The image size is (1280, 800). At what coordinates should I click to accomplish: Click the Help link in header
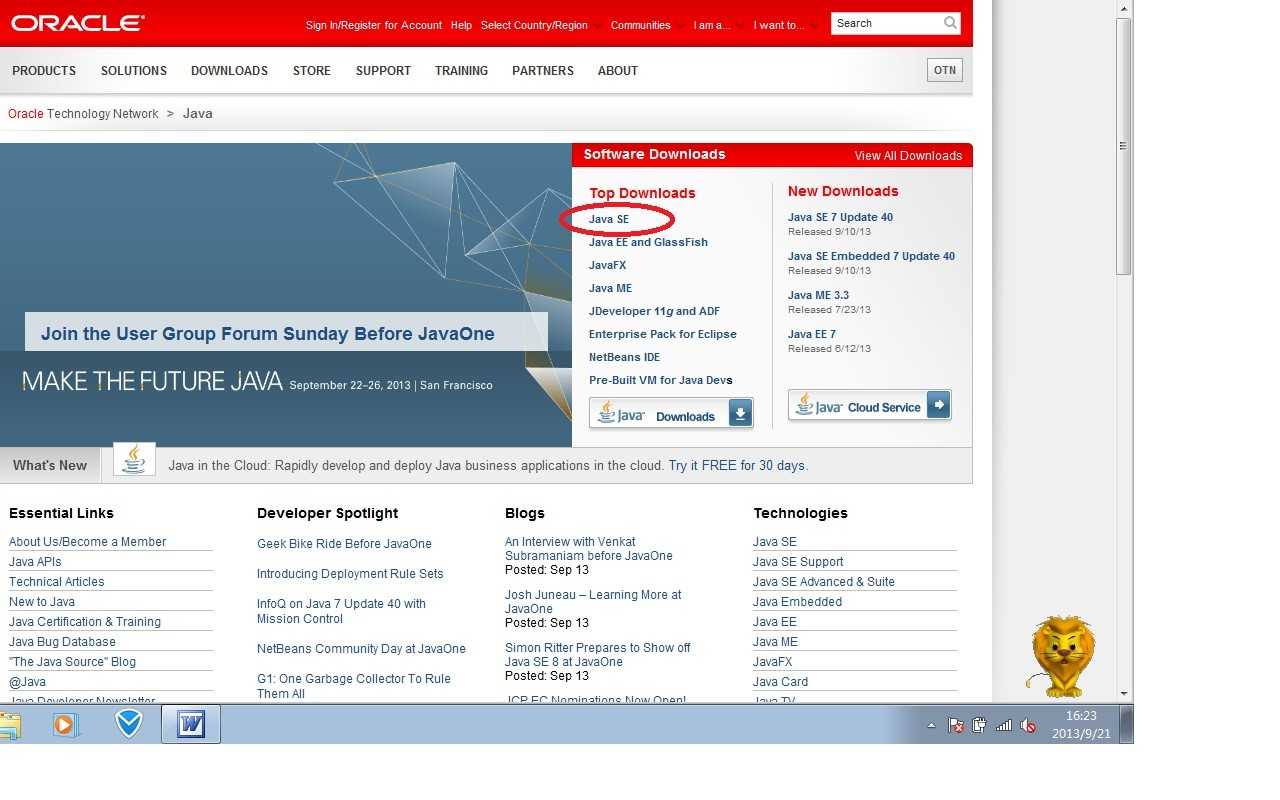(x=461, y=25)
